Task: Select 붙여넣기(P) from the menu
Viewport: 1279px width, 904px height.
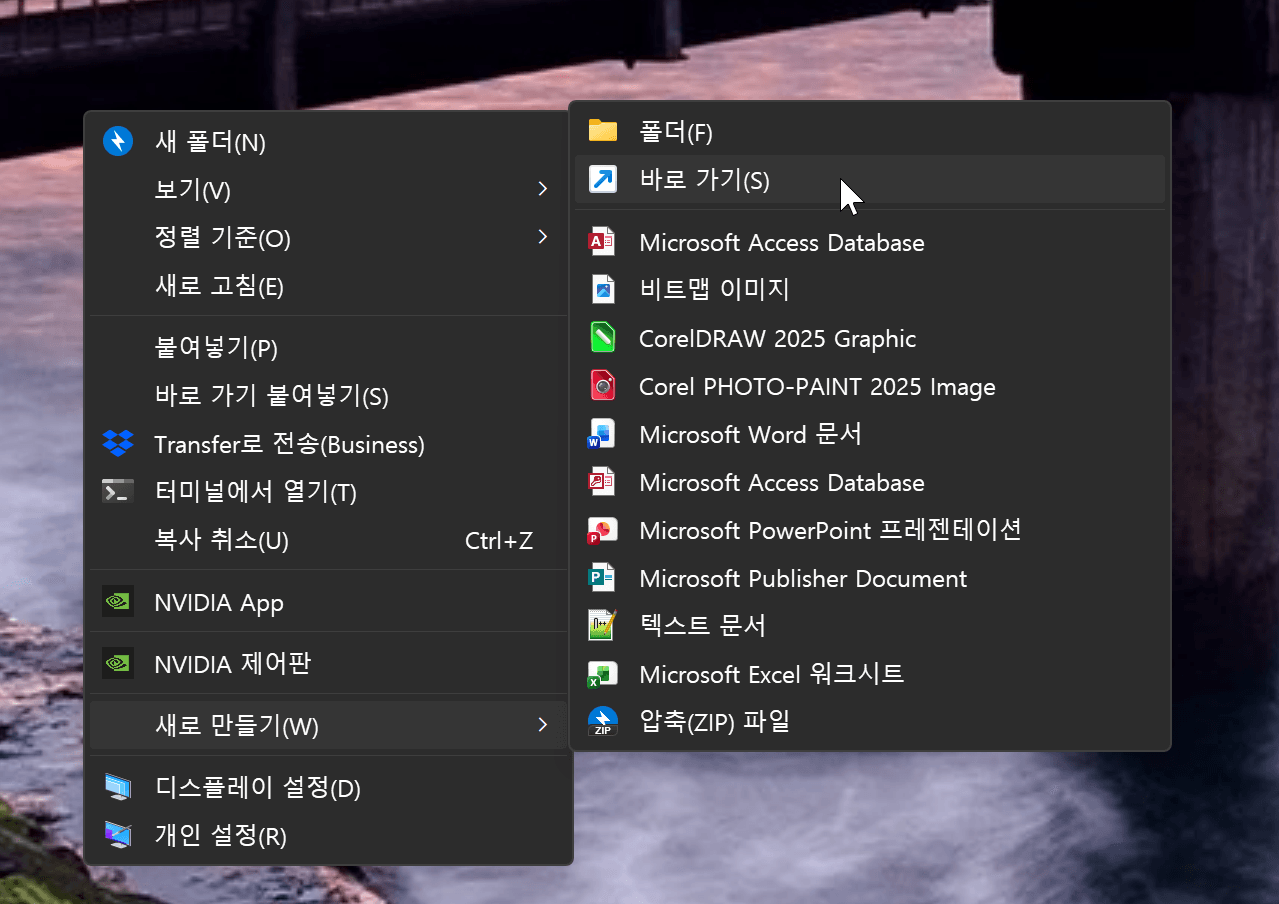Action: pyautogui.click(x=329, y=348)
